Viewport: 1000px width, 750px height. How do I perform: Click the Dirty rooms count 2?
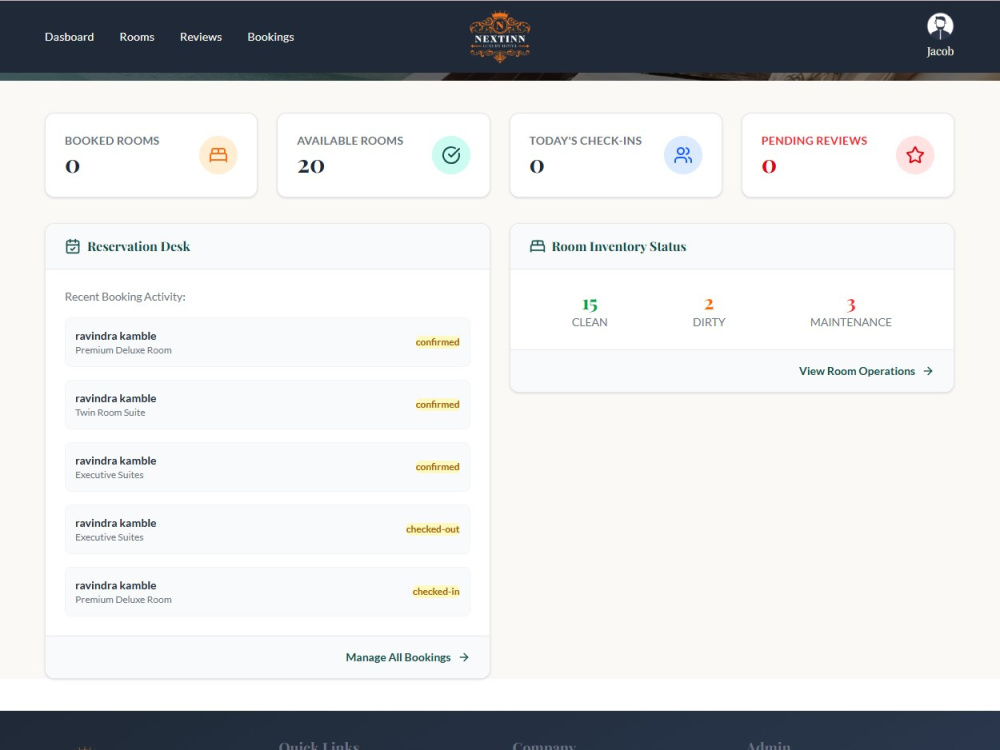(709, 305)
